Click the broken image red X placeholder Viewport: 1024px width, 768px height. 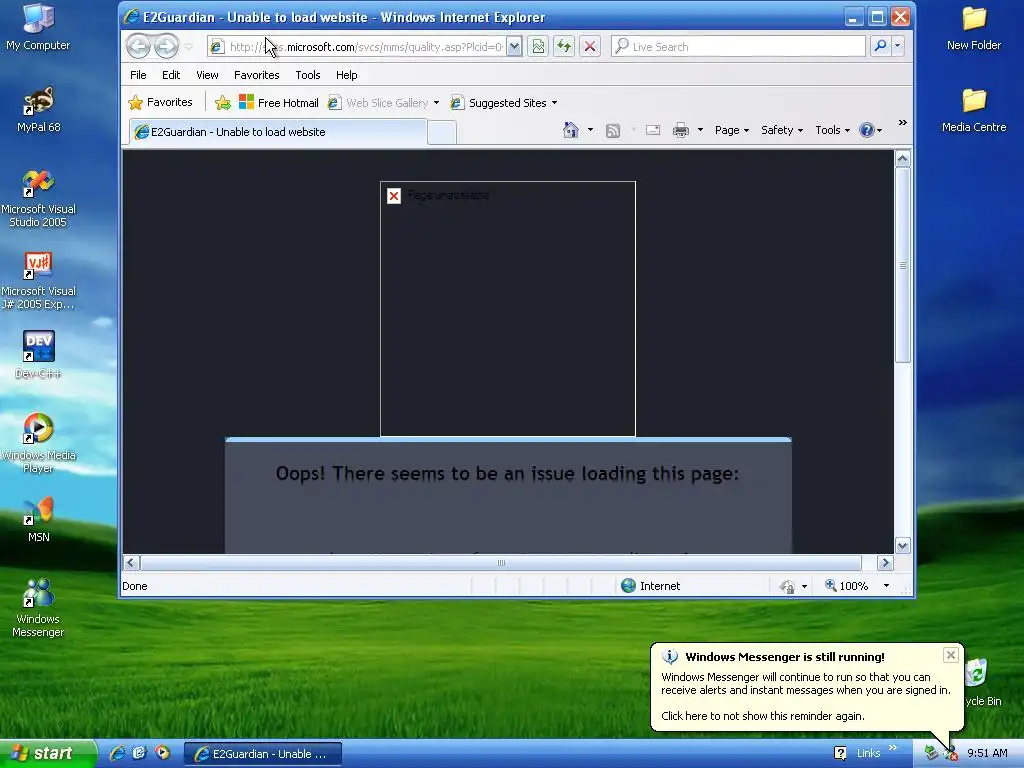point(394,196)
